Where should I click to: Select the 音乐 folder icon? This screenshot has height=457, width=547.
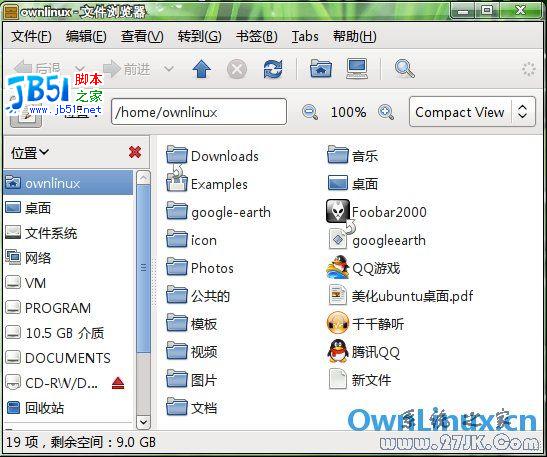pos(338,155)
